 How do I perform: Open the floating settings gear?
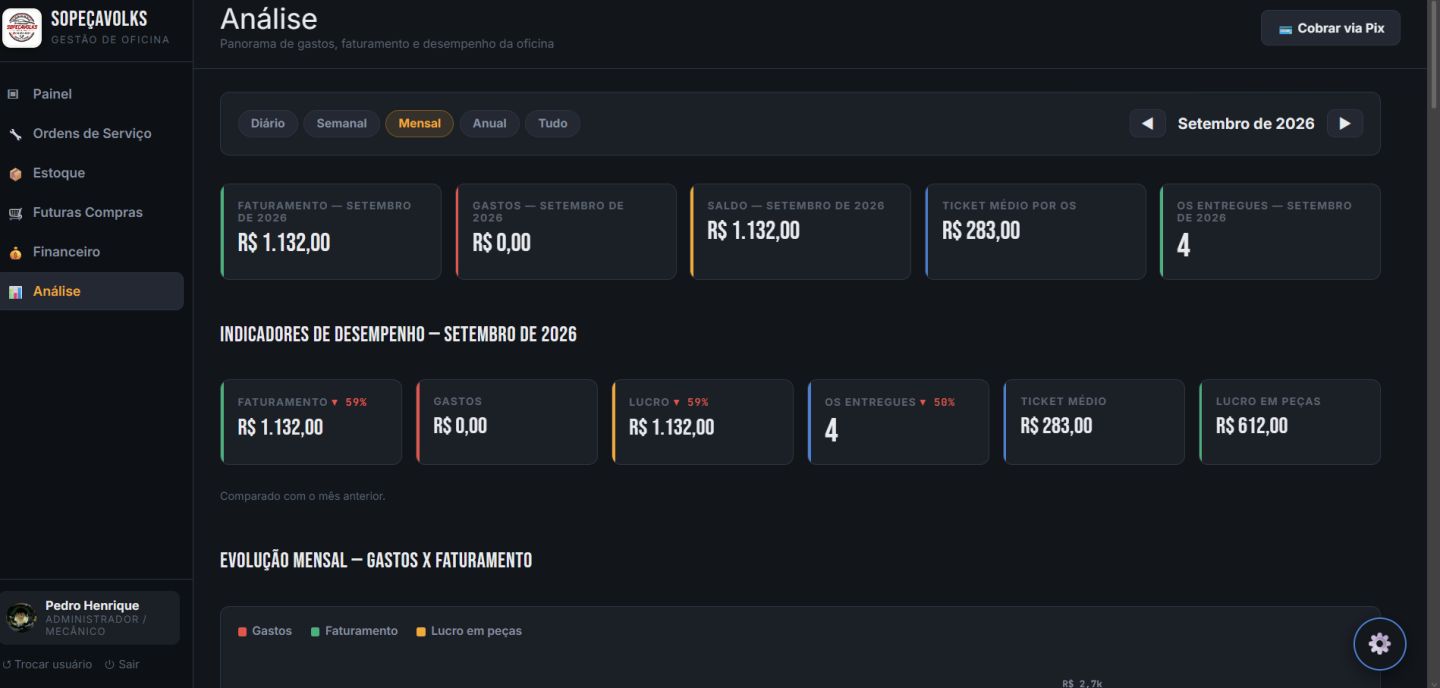[1380, 644]
